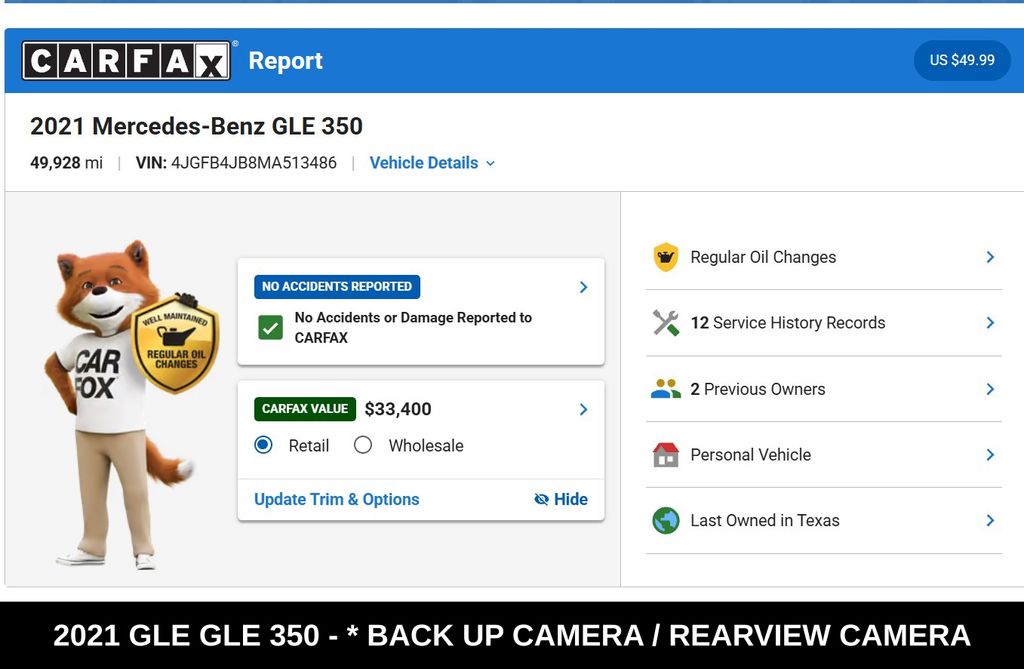Viewport: 1024px width, 669px height.
Task: Click the Regular Oil Changes shield icon
Action: 665,257
